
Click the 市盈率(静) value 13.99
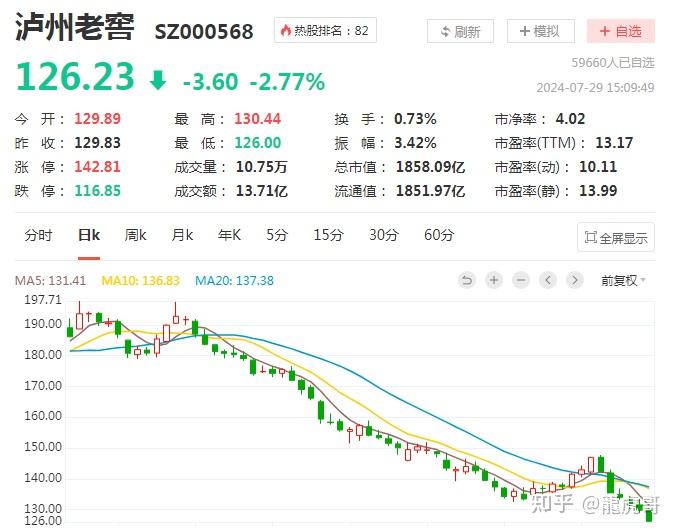click(x=598, y=191)
